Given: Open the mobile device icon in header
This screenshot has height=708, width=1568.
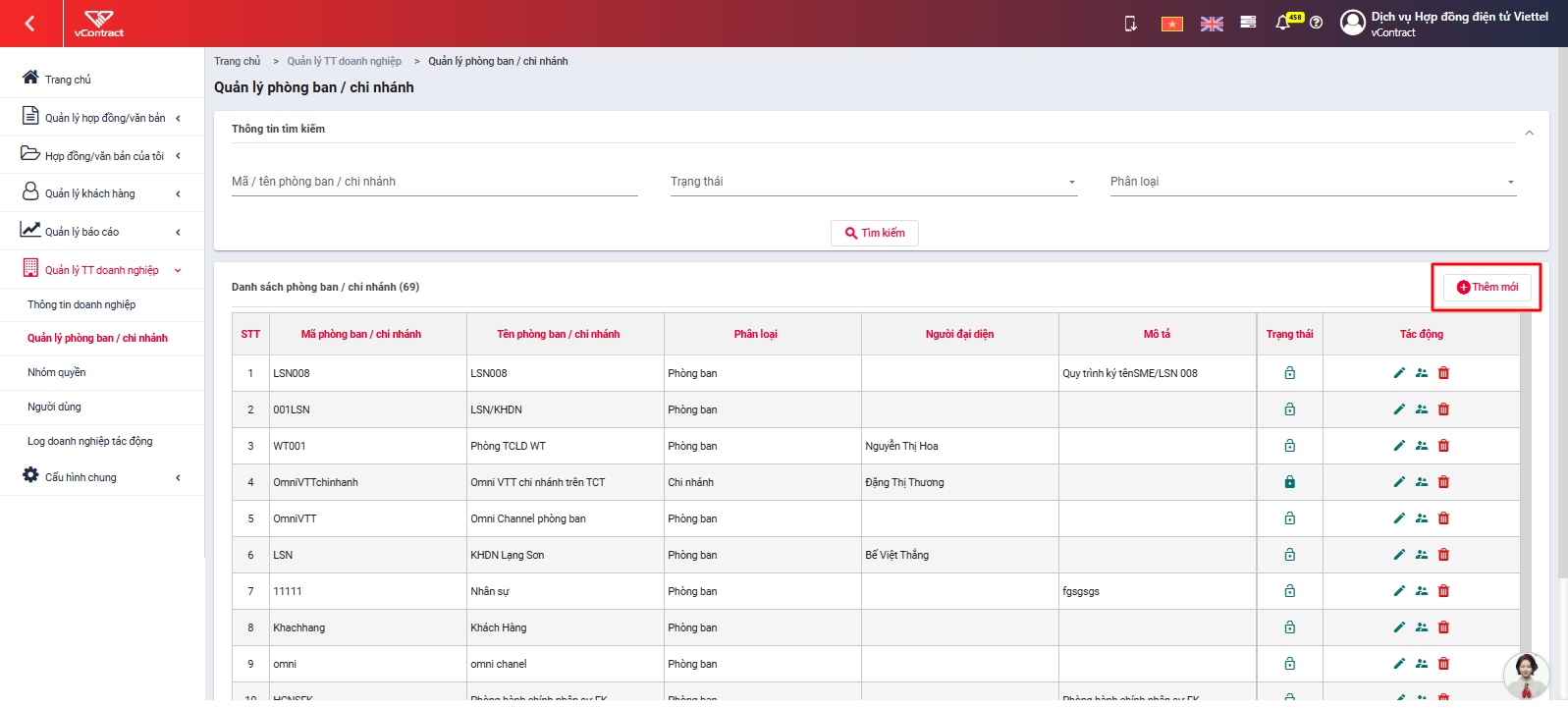Looking at the screenshot, I should coord(1131,24).
